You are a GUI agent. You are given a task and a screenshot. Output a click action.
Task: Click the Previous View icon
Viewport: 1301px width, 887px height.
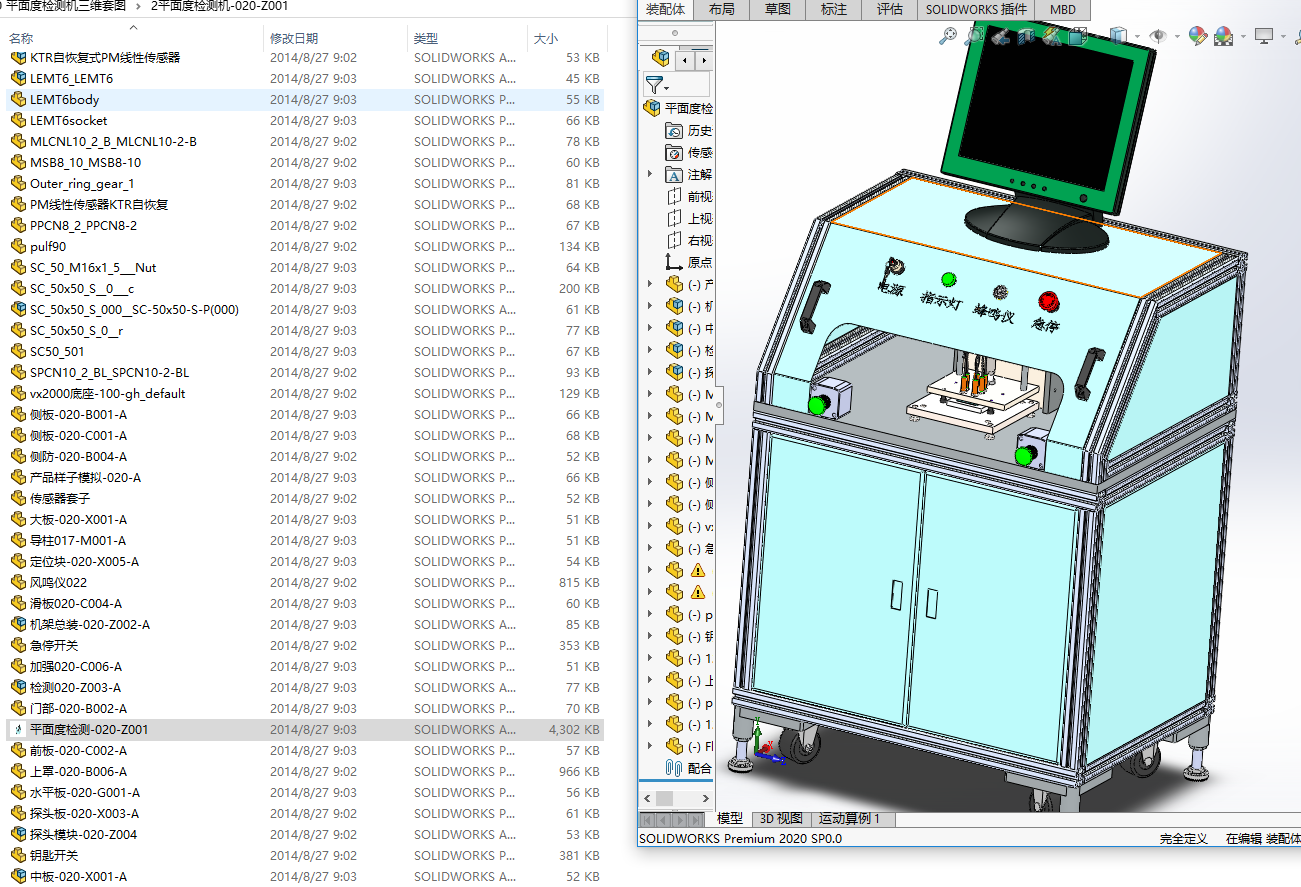pyautogui.click(x=999, y=37)
